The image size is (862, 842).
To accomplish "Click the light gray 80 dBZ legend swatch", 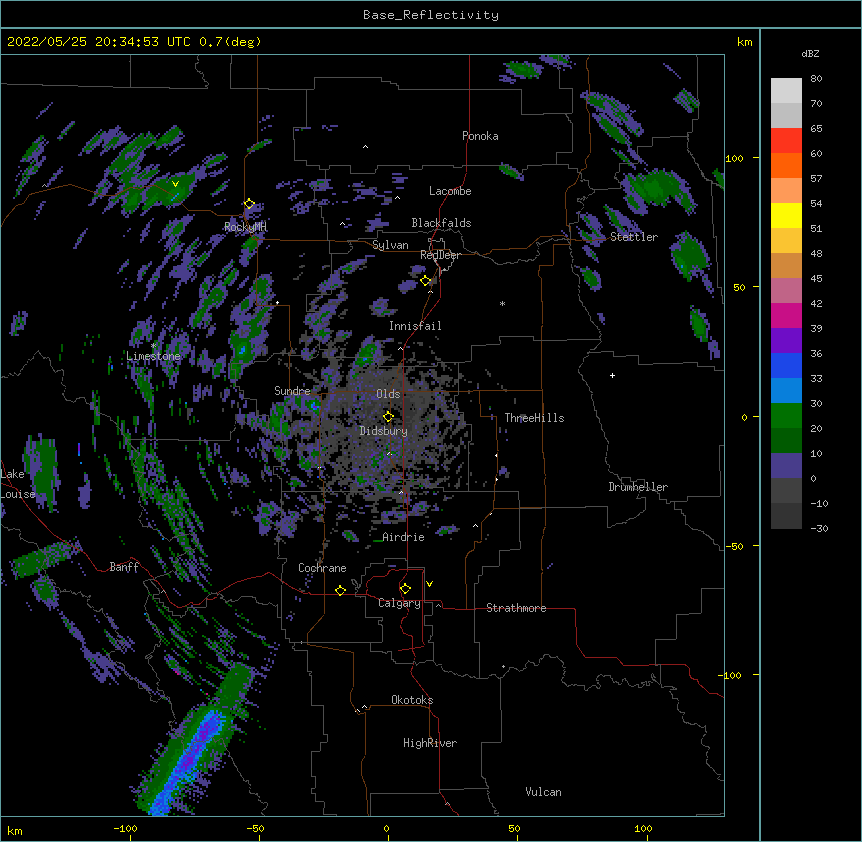I will tap(786, 91).
